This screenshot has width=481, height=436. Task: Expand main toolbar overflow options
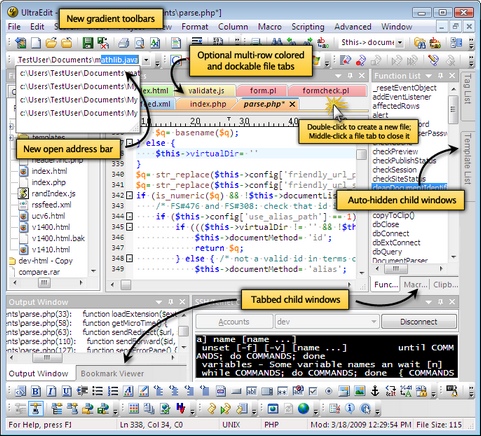coord(471,43)
